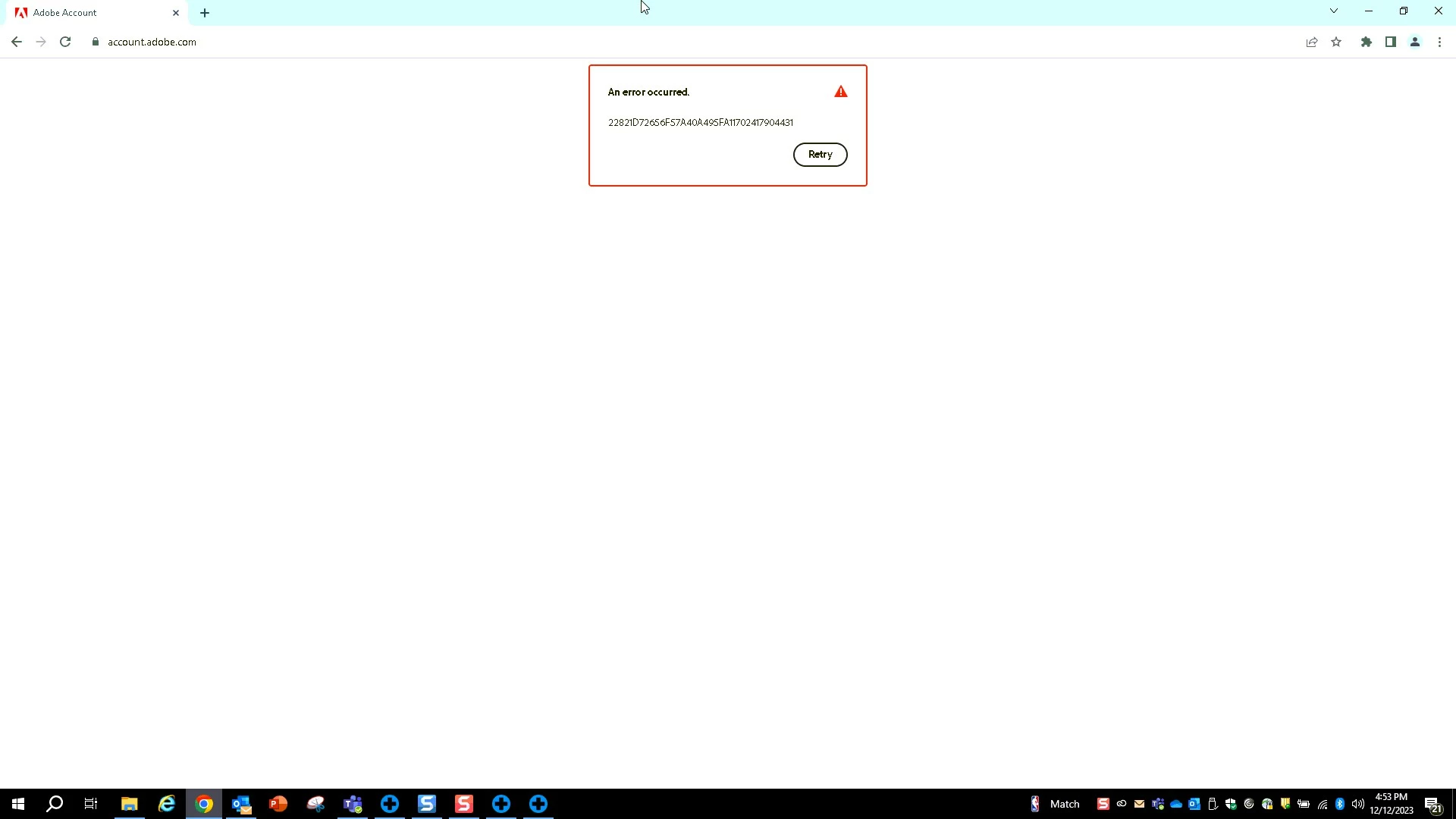Click the Retry button in error dialog
The image size is (1456, 819).
click(x=820, y=155)
